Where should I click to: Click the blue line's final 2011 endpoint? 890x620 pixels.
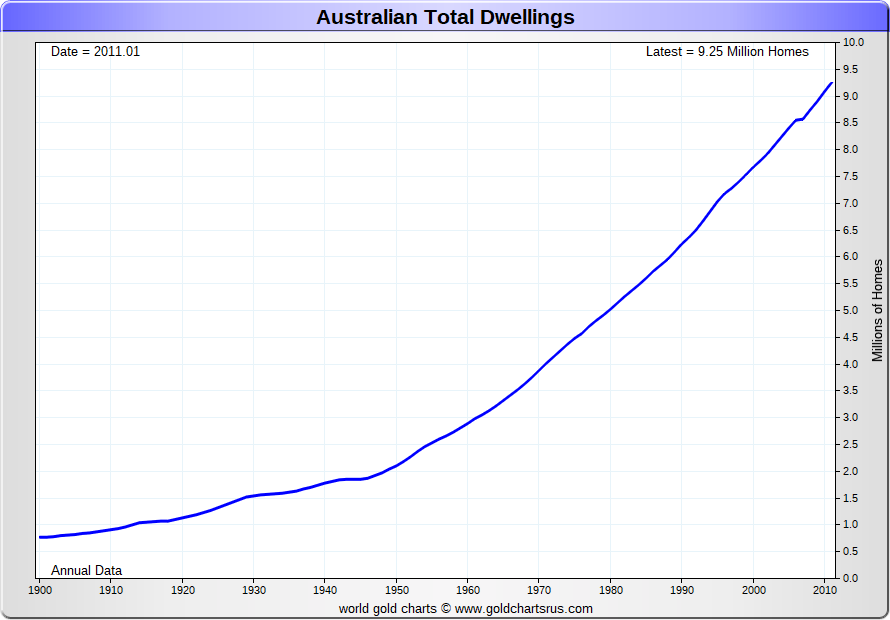(831, 83)
